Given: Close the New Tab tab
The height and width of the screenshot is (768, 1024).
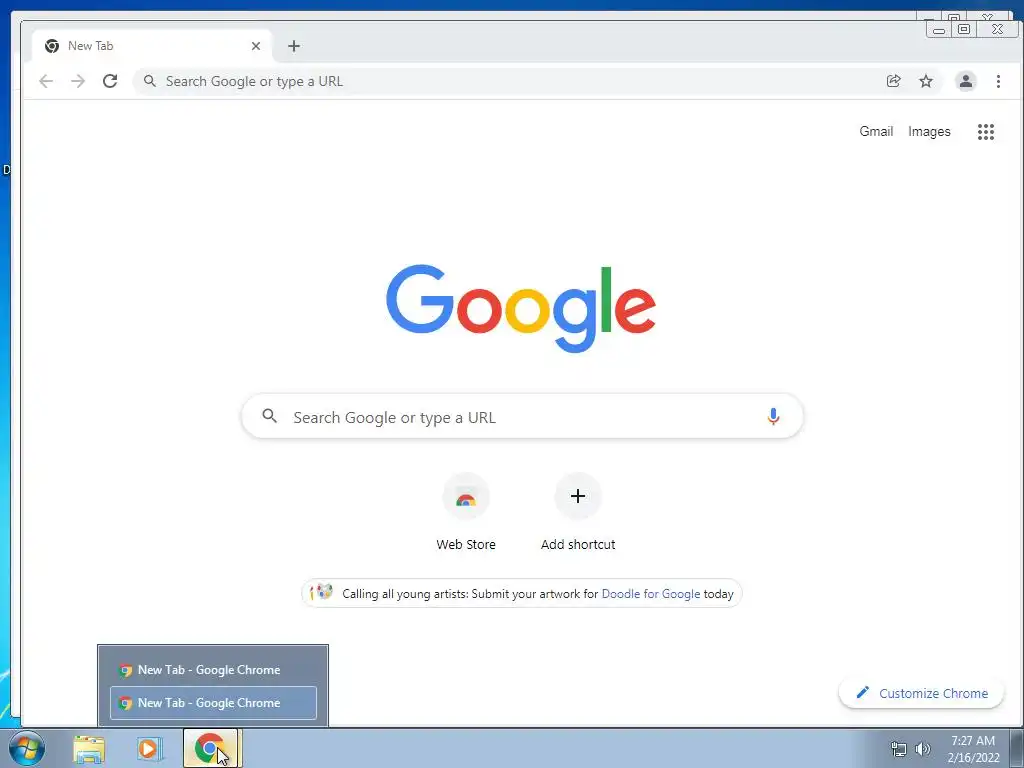Looking at the screenshot, I should click(256, 46).
